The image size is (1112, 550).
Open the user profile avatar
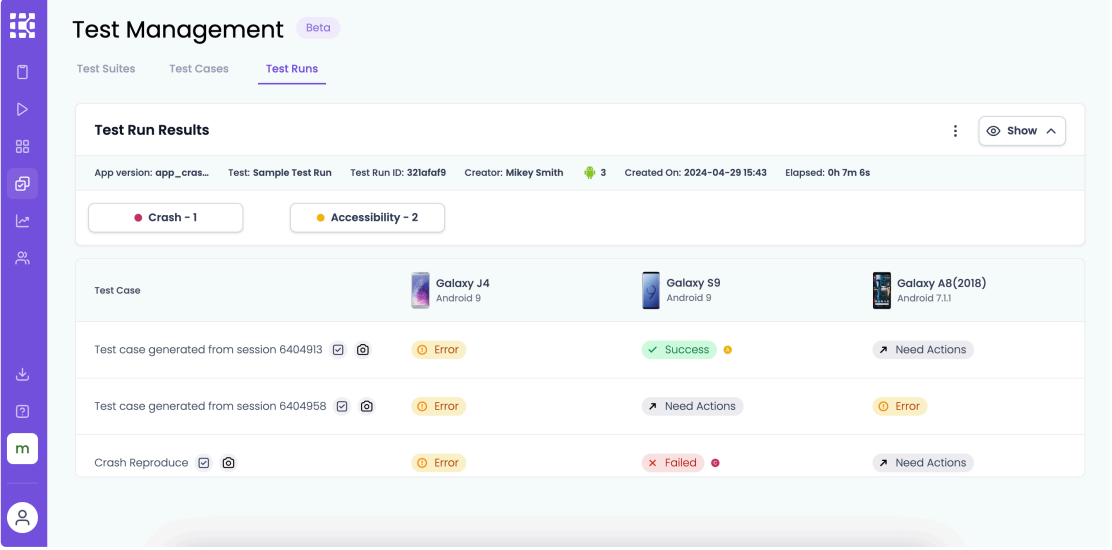click(23, 517)
